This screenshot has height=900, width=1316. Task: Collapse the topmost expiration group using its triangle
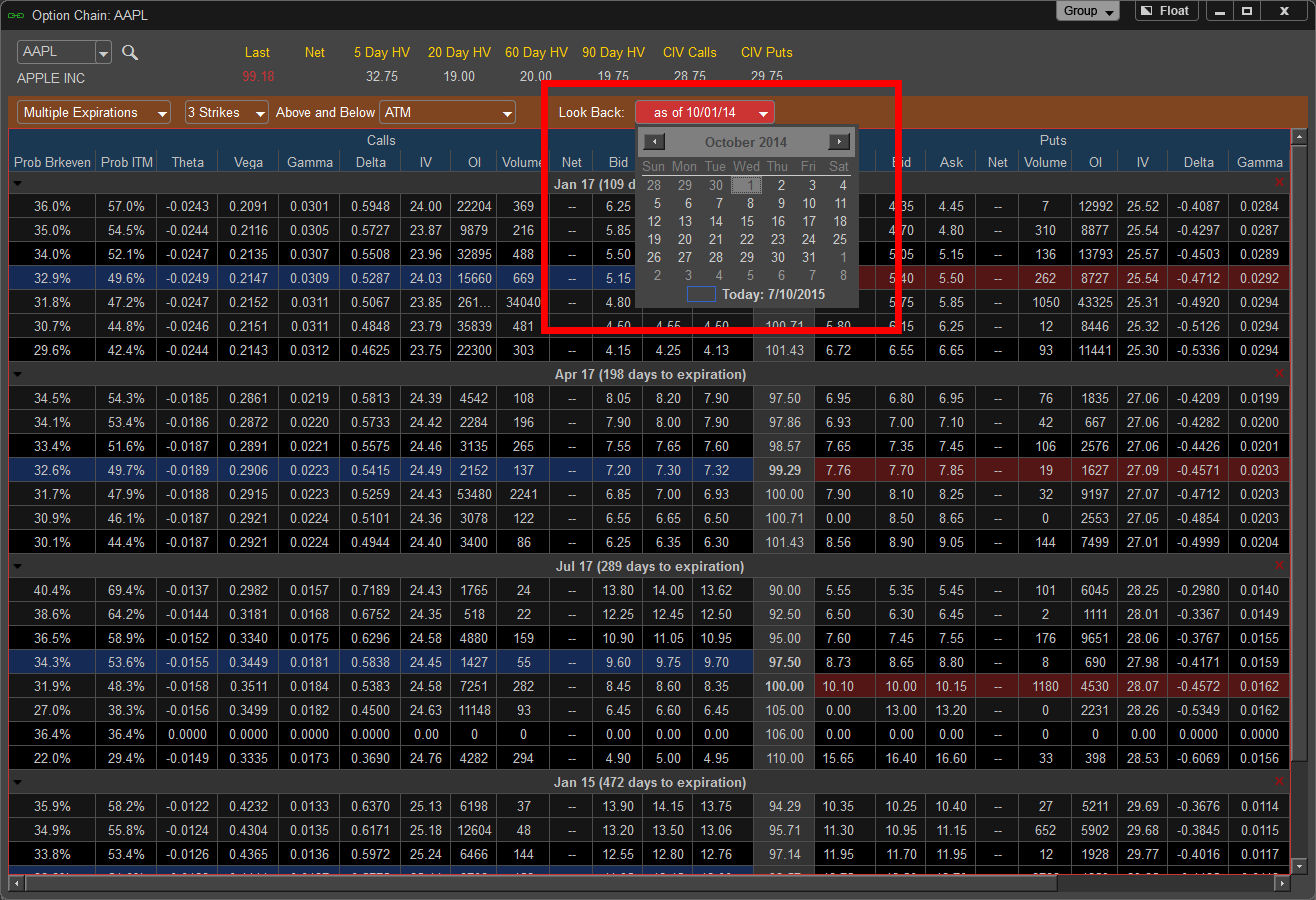(x=17, y=184)
